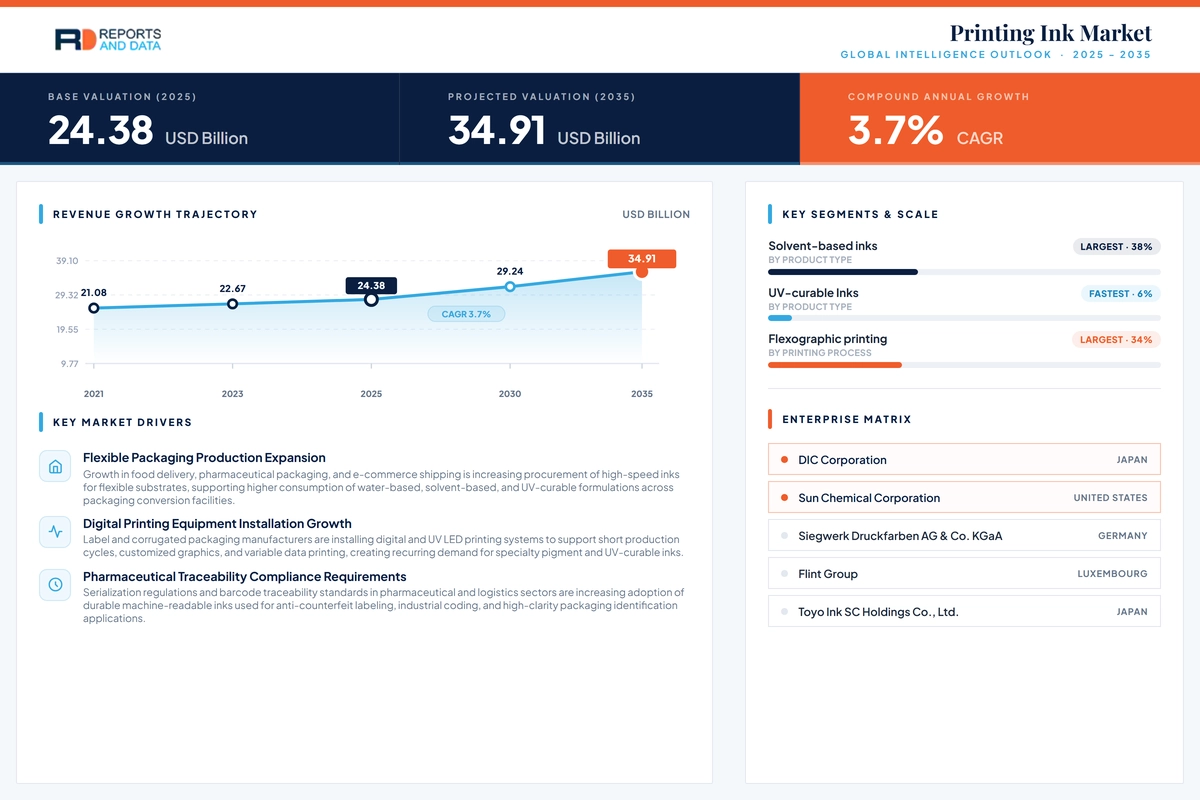The width and height of the screenshot is (1200, 800).
Task: Click the home icon beside Flexible Packaging Production
Action: click(x=55, y=466)
